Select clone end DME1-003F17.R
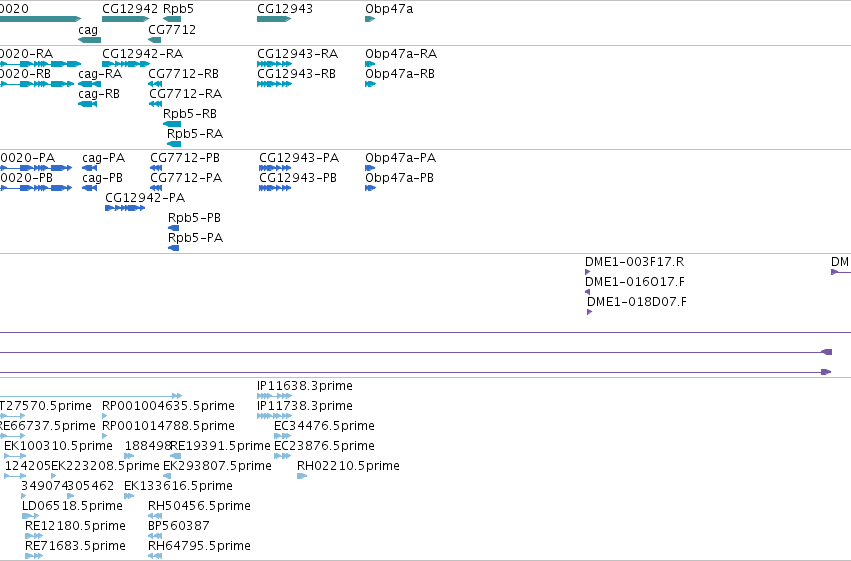This screenshot has height=561, width=851. (x=634, y=262)
